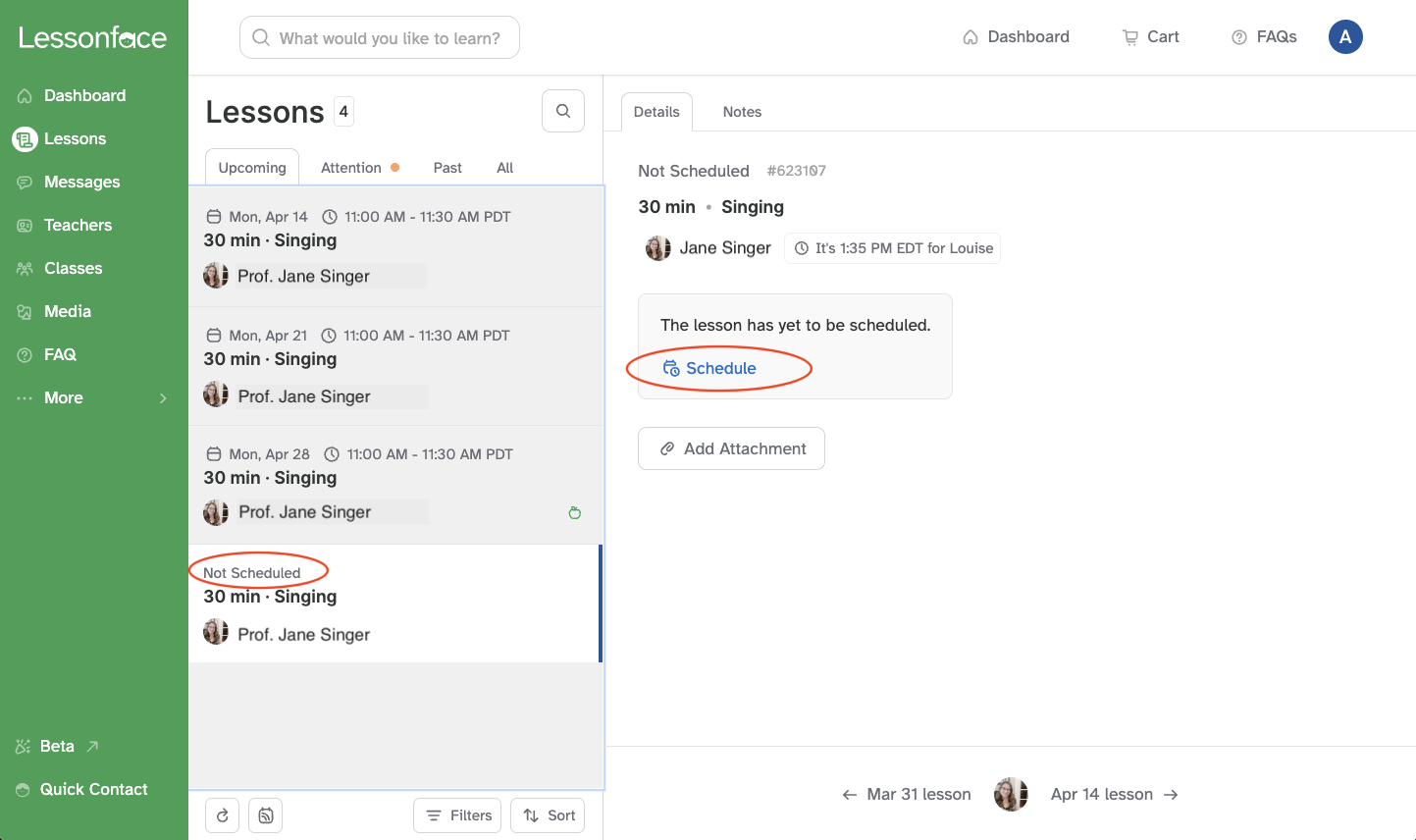Open Media in the sidebar
Image resolution: width=1416 pixels, height=840 pixels.
pos(67,311)
